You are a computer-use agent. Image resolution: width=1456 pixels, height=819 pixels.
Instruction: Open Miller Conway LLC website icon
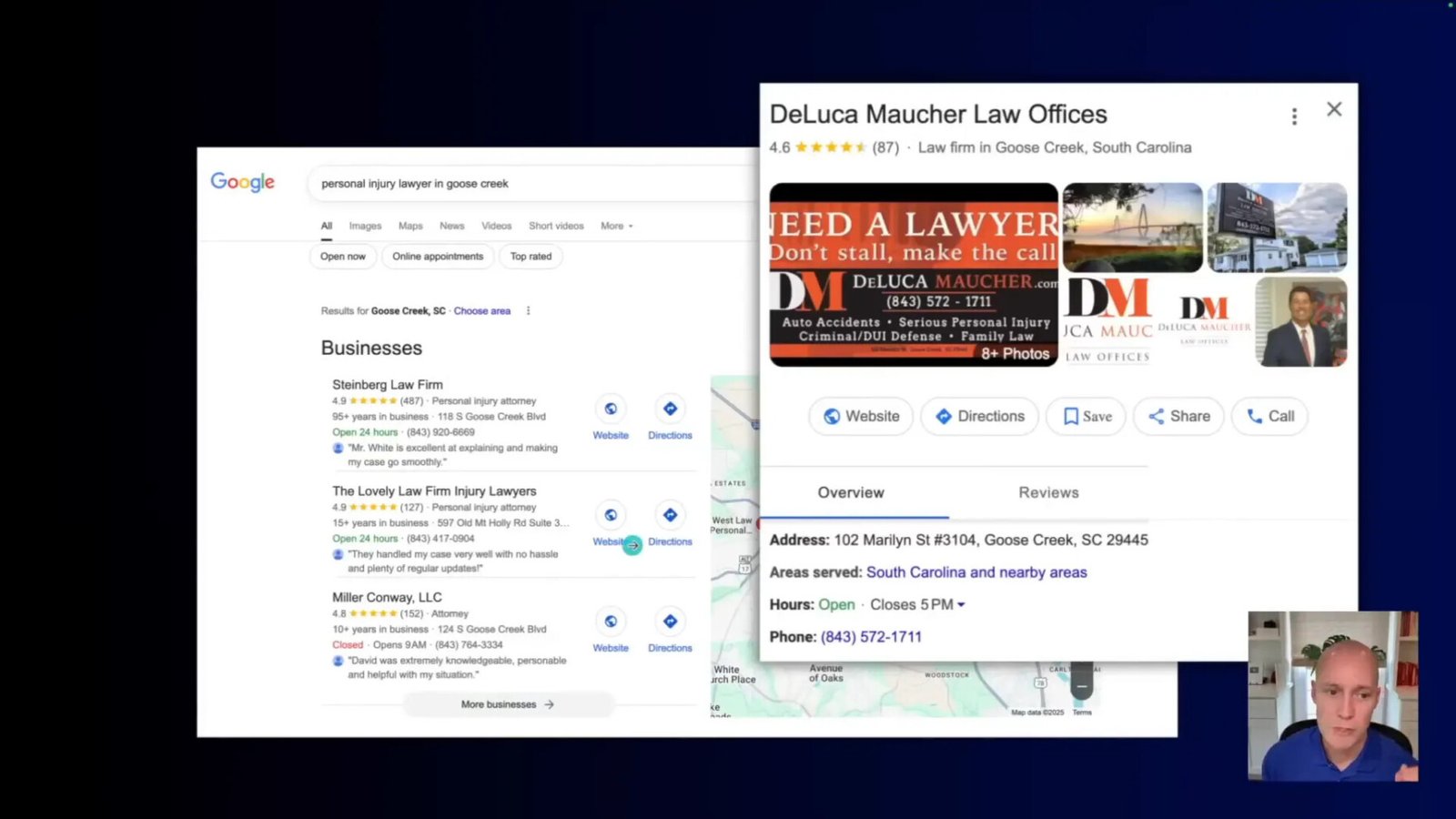[611, 622]
